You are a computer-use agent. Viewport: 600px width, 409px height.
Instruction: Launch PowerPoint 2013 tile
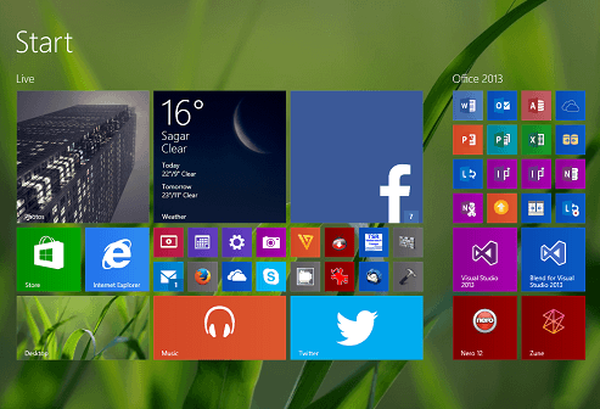click(x=468, y=140)
